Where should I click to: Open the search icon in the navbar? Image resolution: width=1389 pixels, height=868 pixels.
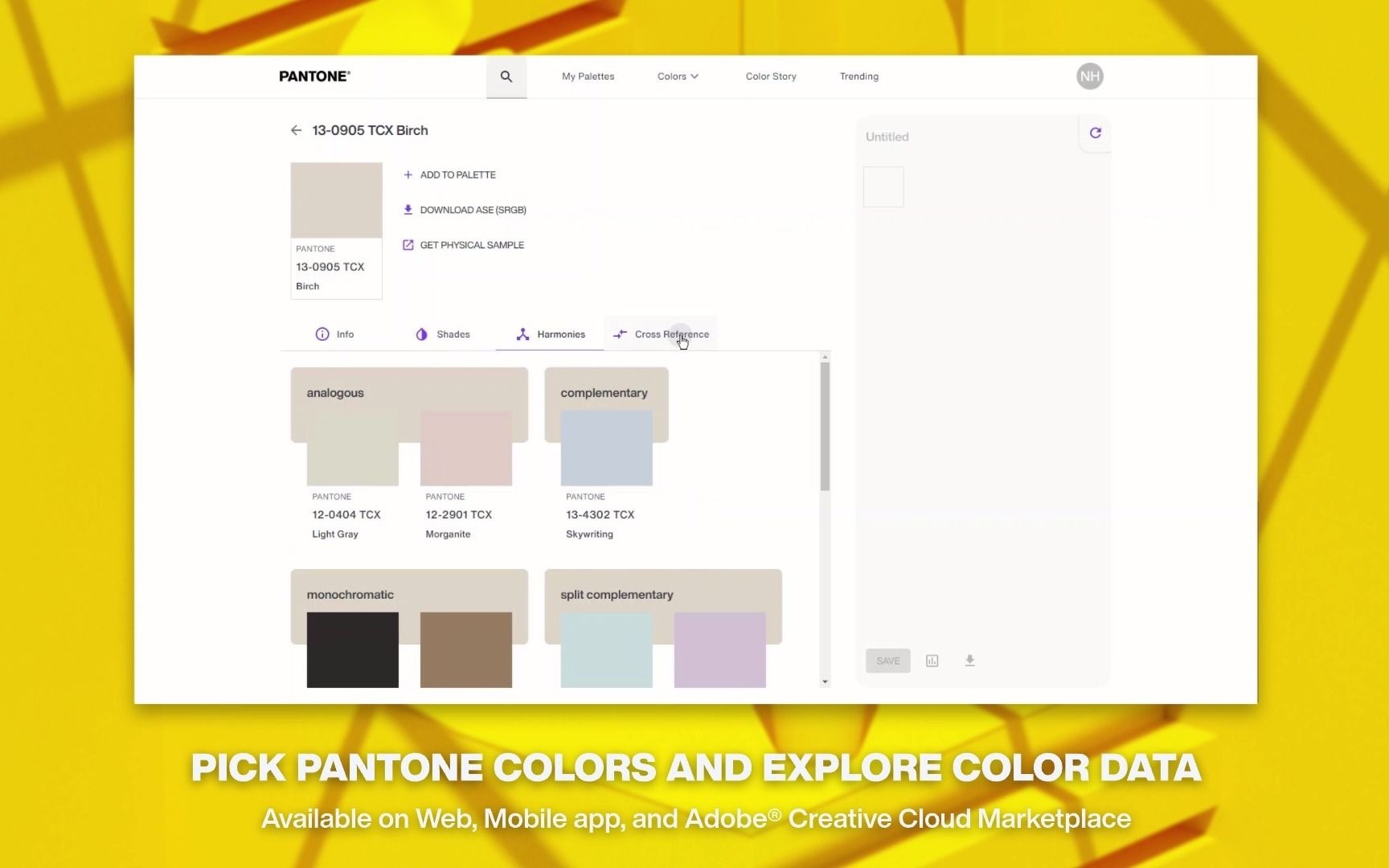pyautogui.click(x=506, y=76)
